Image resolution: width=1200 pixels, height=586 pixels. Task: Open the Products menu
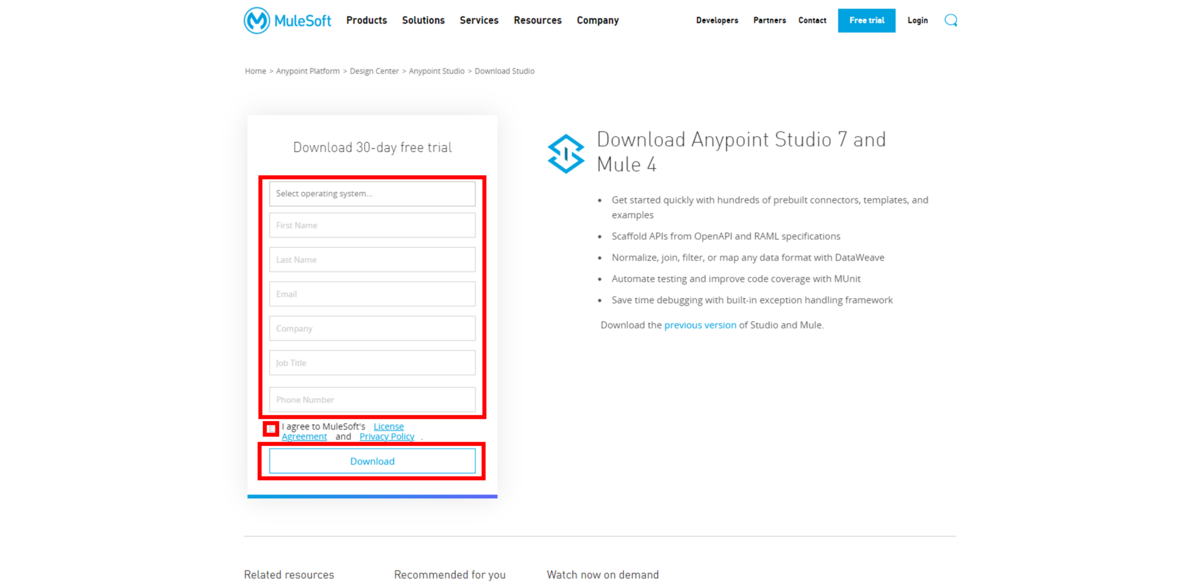[x=366, y=20]
